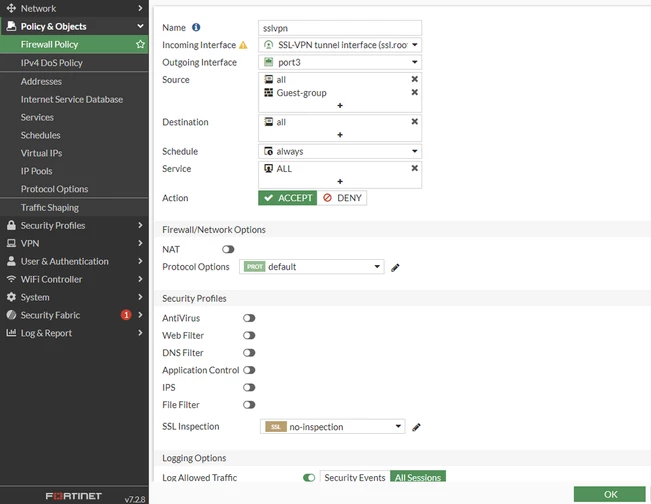Click the User & Authentication person icon
The width and height of the screenshot is (651, 504).
coord(11,261)
